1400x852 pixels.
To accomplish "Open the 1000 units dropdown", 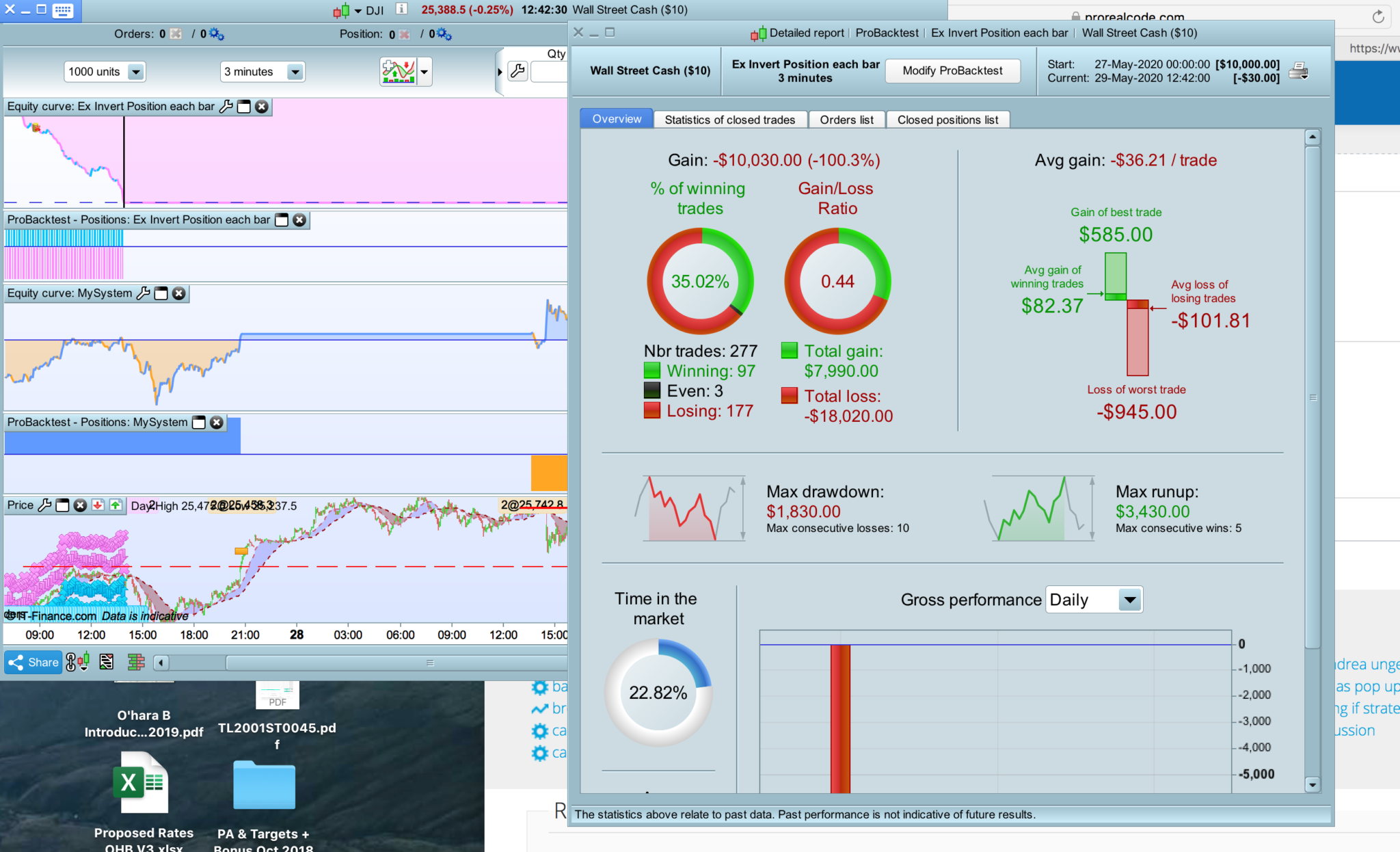I will (x=135, y=72).
